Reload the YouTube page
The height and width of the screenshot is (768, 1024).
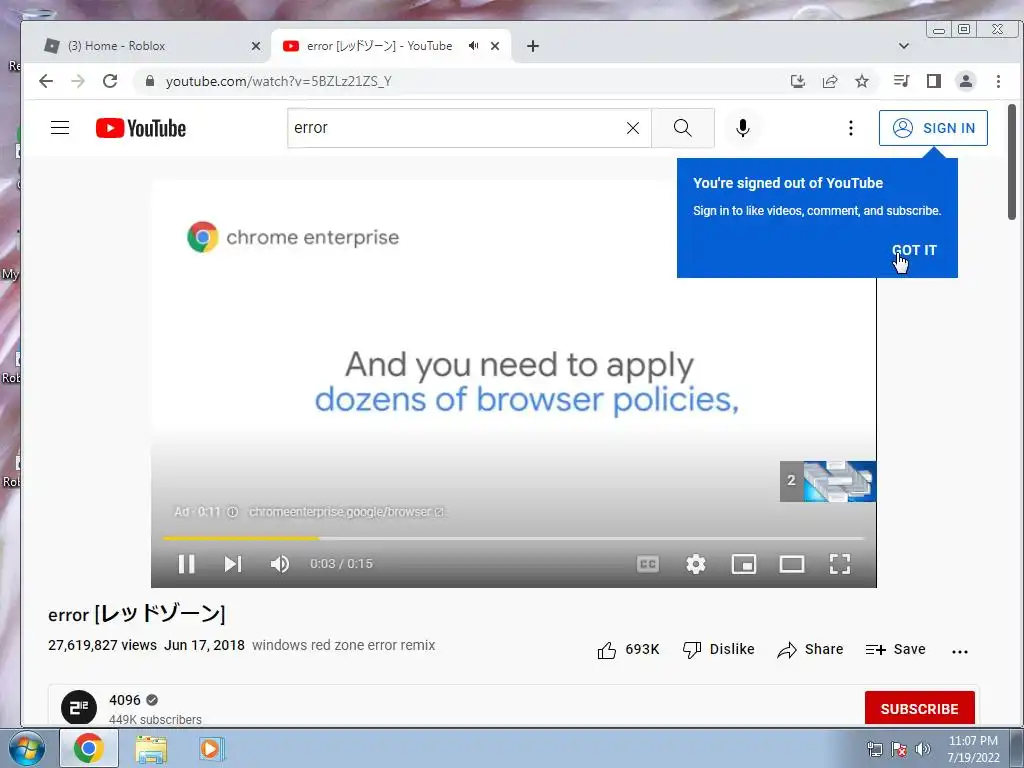pyautogui.click(x=110, y=81)
